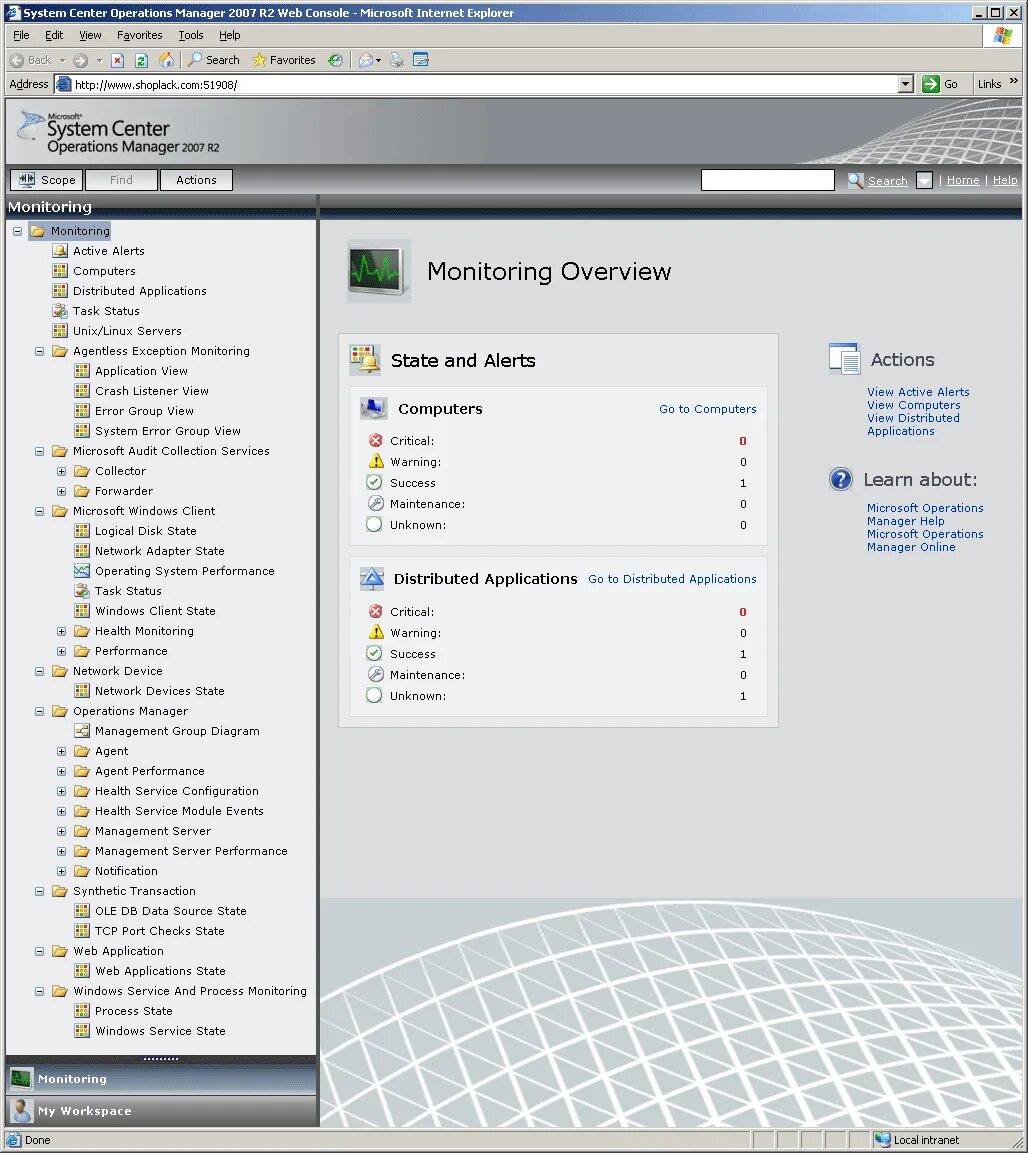
Task: Click the Operating System Performance chart icon
Action: point(82,571)
